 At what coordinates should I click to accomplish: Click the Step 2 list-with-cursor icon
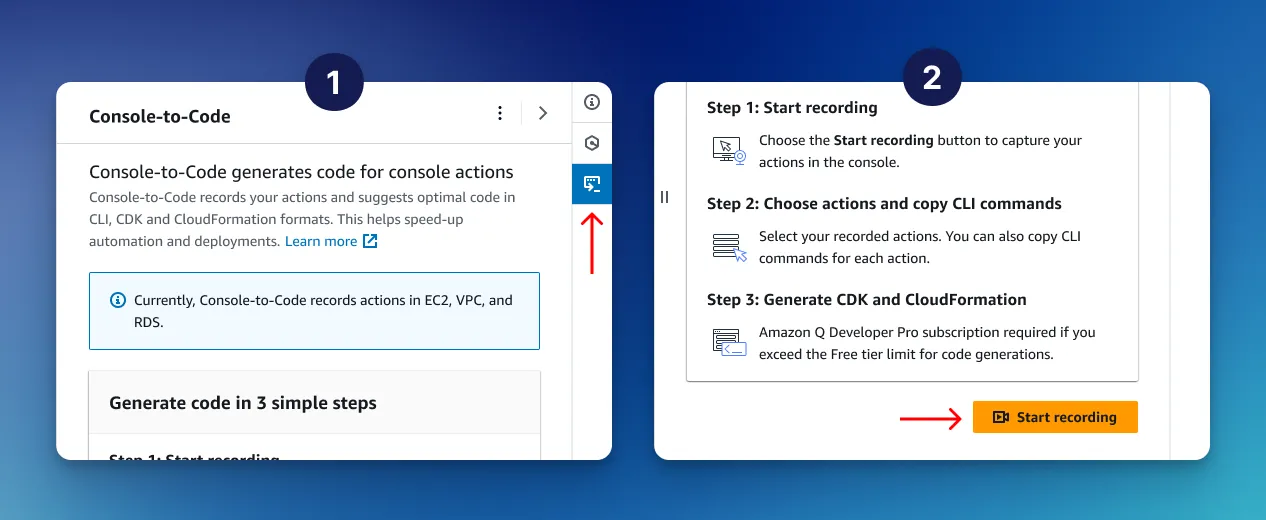(729, 247)
